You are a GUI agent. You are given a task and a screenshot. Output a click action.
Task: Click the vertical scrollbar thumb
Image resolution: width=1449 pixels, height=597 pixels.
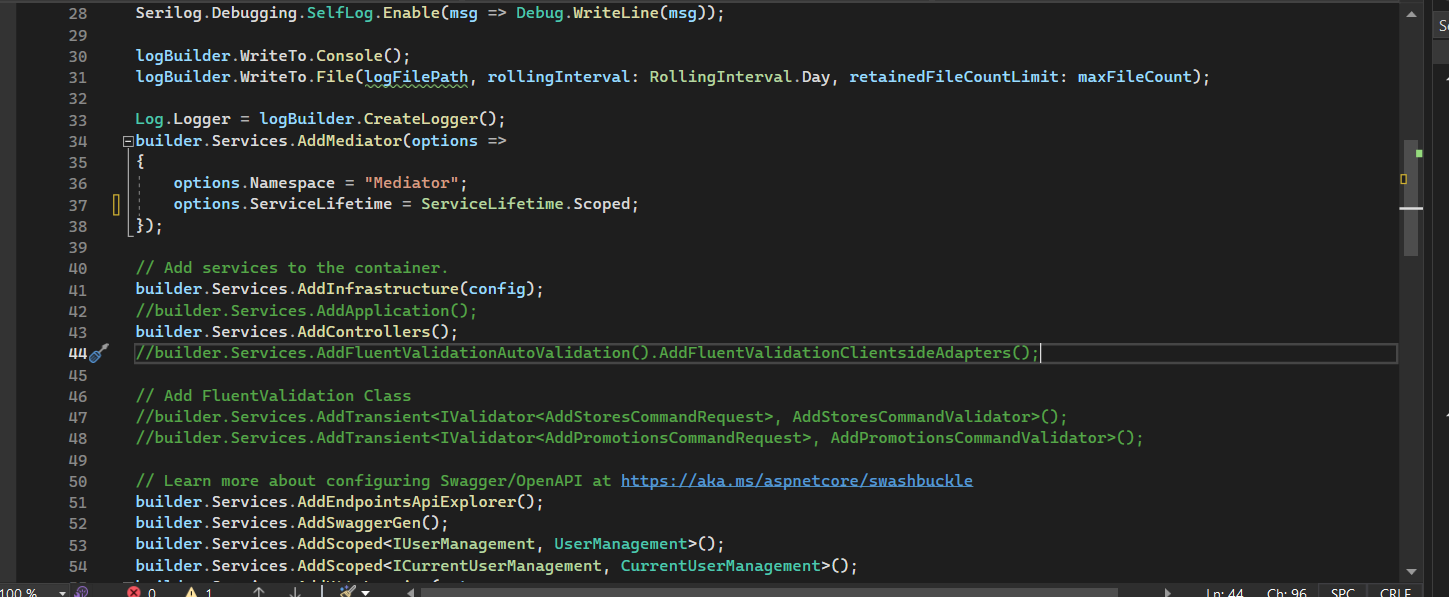click(x=1411, y=197)
